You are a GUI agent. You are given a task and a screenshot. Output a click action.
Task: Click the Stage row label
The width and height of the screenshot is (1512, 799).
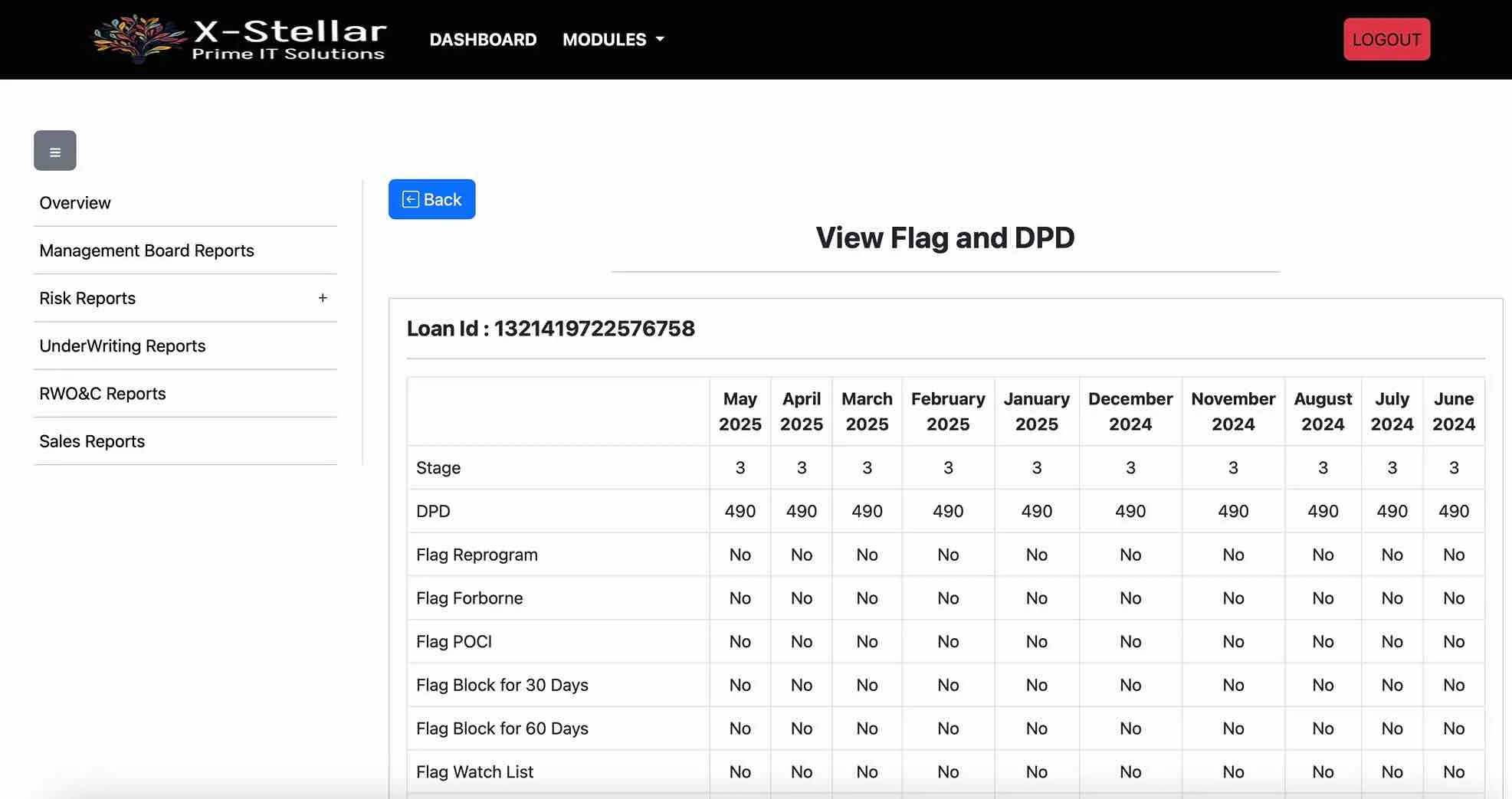click(438, 468)
